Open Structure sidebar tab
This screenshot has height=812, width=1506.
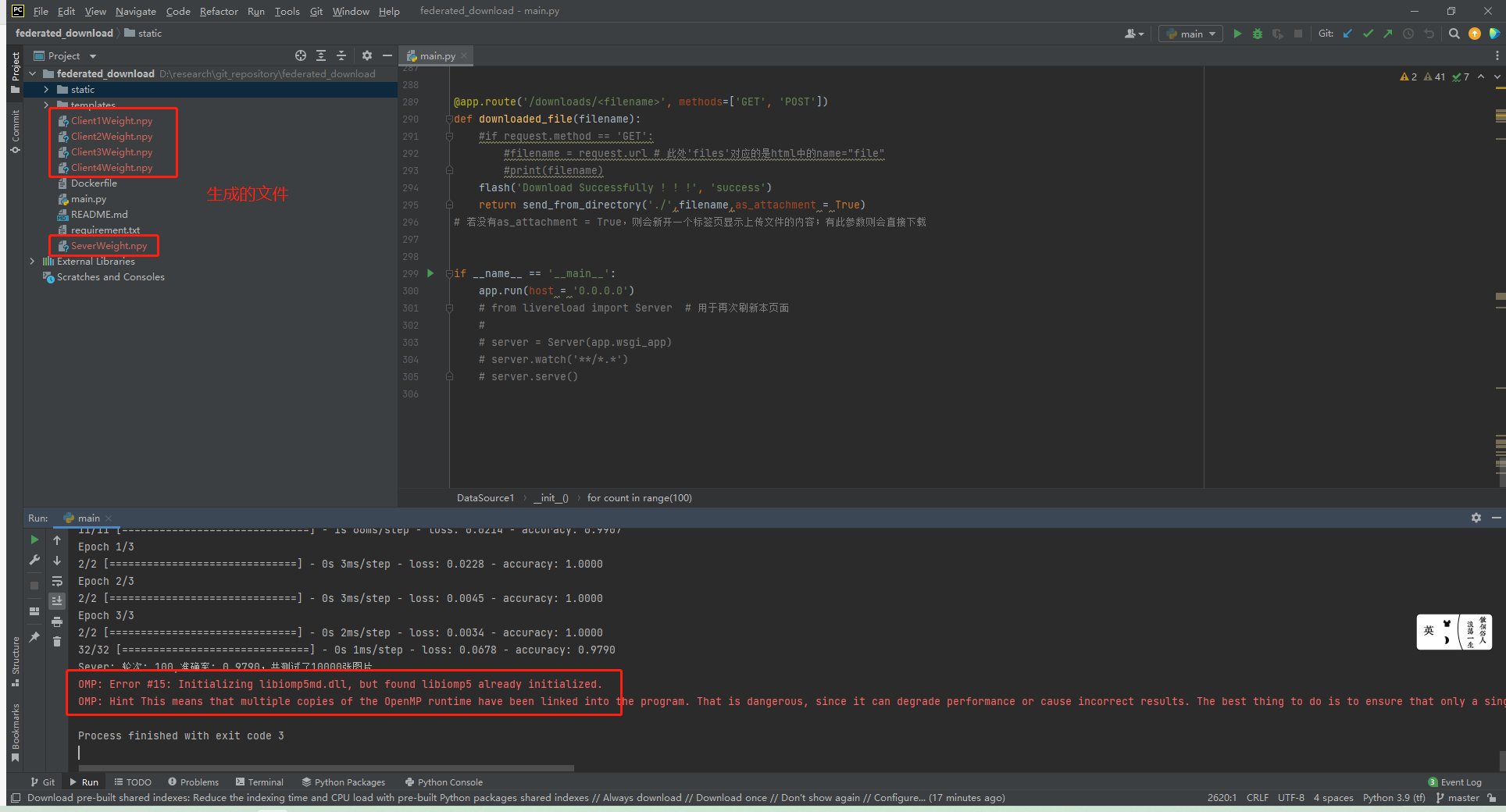pyautogui.click(x=15, y=661)
